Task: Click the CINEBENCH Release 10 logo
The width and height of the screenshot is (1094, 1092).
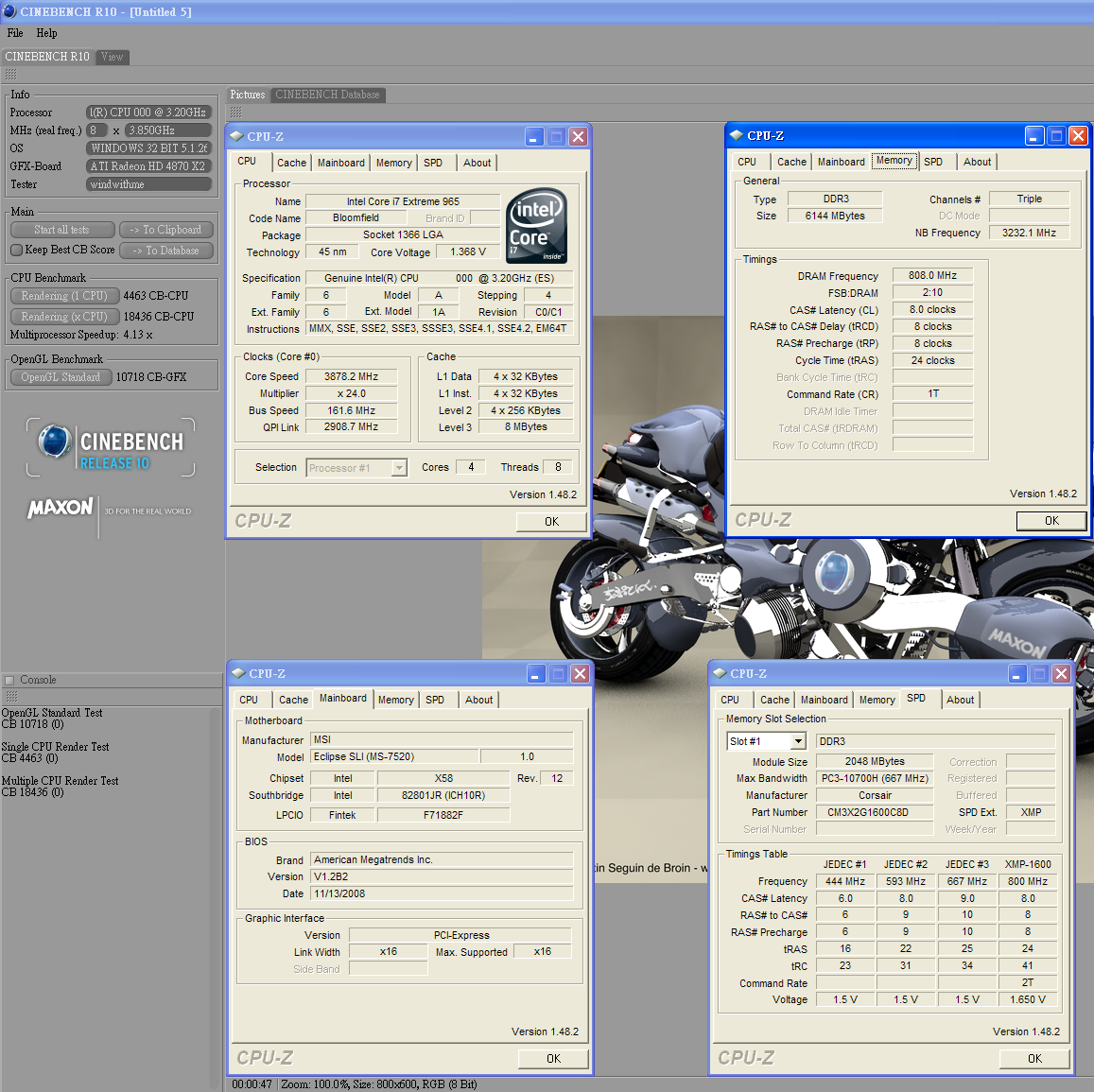Action: pos(111,448)
